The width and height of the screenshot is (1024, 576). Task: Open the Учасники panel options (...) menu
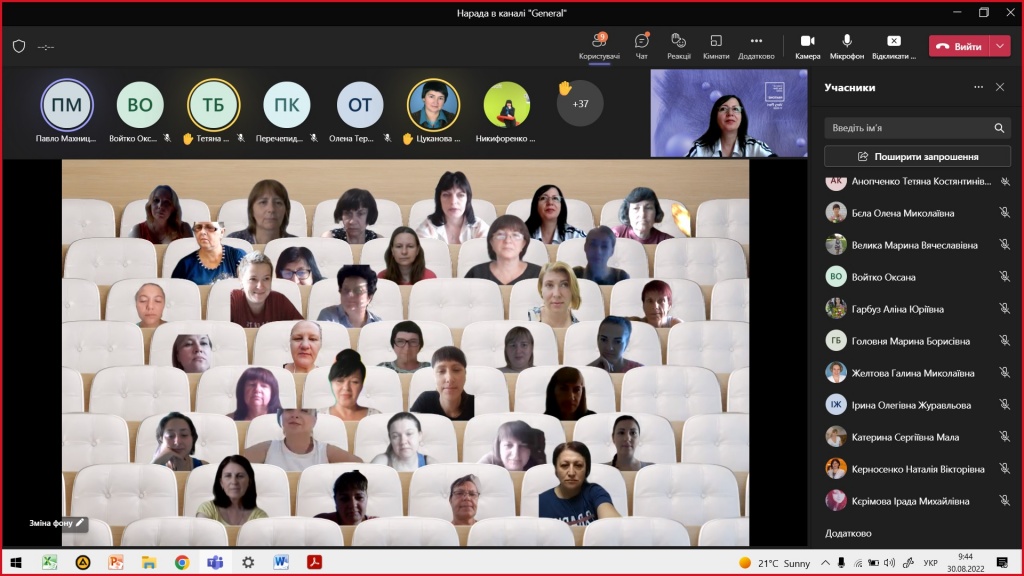pos(978,88)
